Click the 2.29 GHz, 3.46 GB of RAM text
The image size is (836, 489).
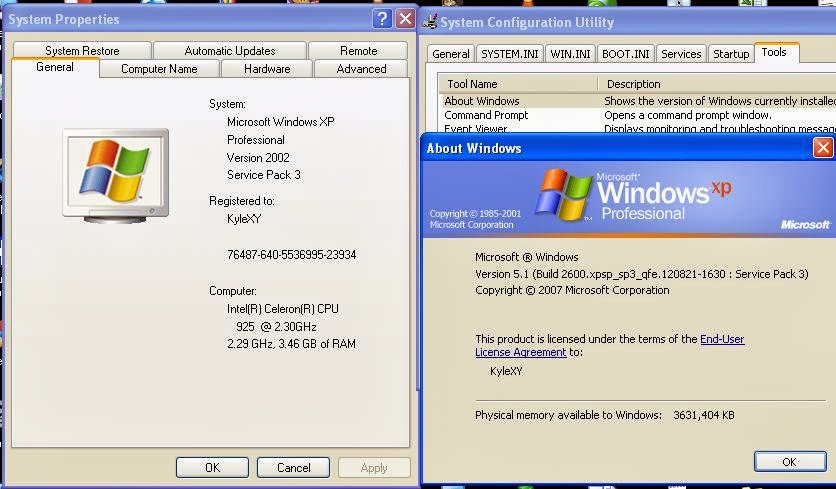coord(291,344)
